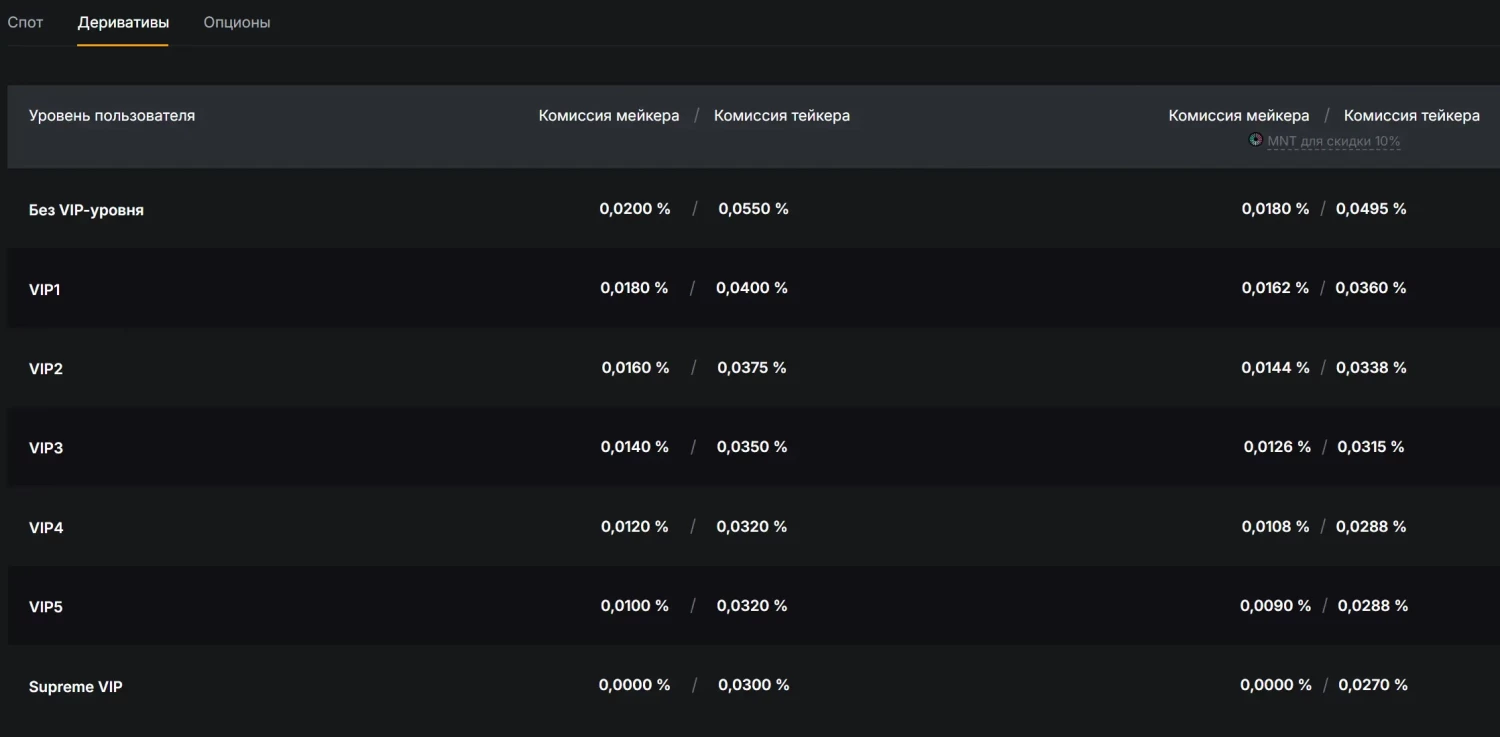Click the left 'Комиссия мейкера' column header
Viewport: 1500px width, 737px height.
(608, 115)
